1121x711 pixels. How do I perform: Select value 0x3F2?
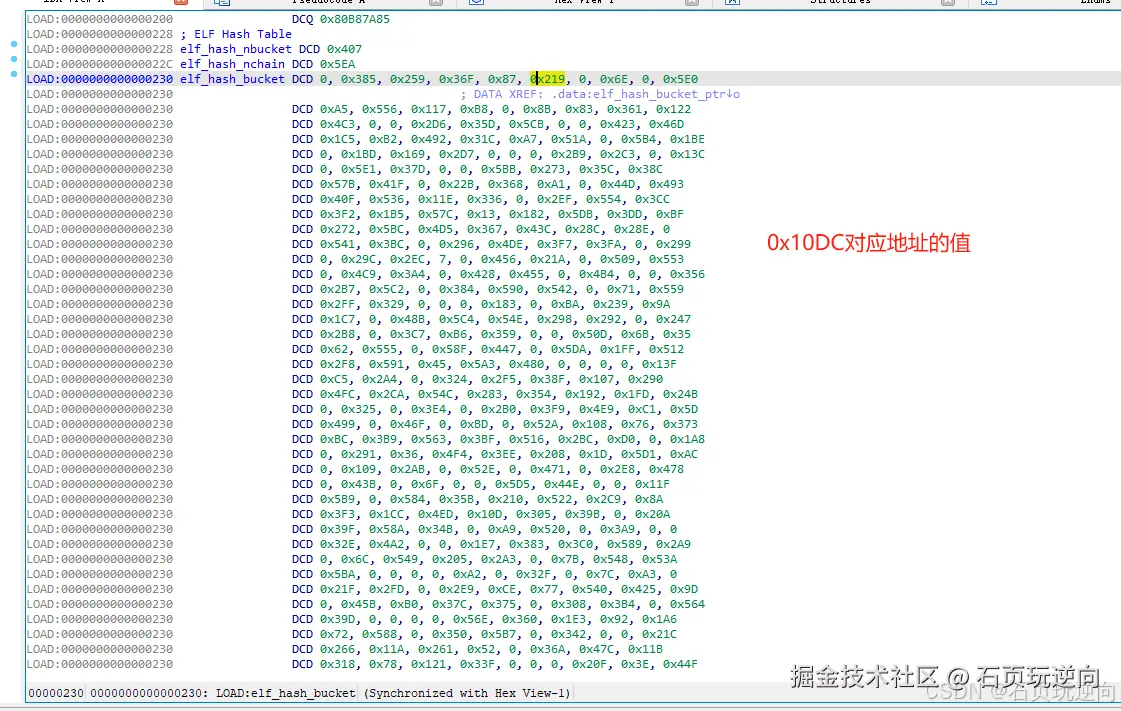[x=337, y=214]
